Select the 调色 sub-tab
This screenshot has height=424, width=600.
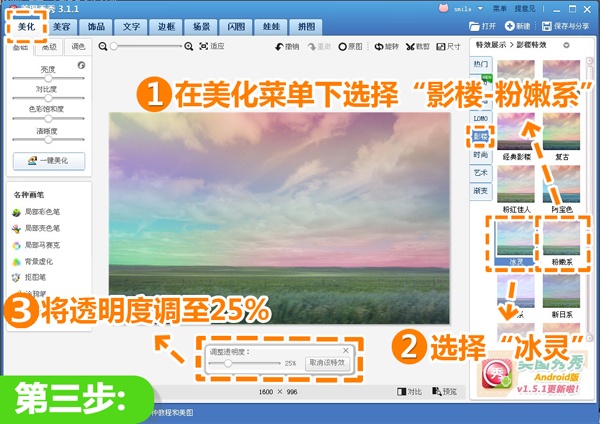pos(78,47)
